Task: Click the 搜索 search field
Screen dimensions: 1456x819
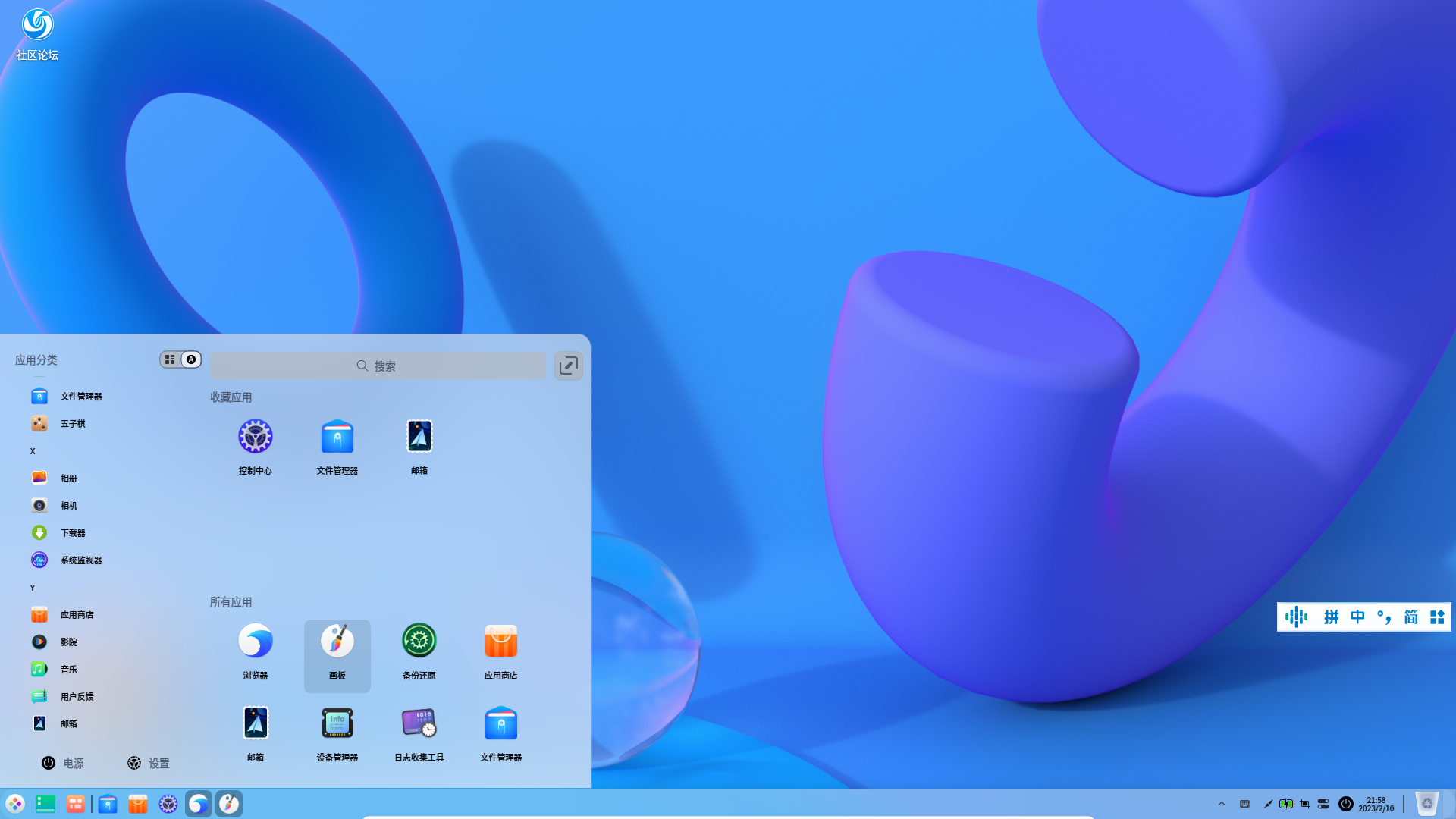Action: 377,366
